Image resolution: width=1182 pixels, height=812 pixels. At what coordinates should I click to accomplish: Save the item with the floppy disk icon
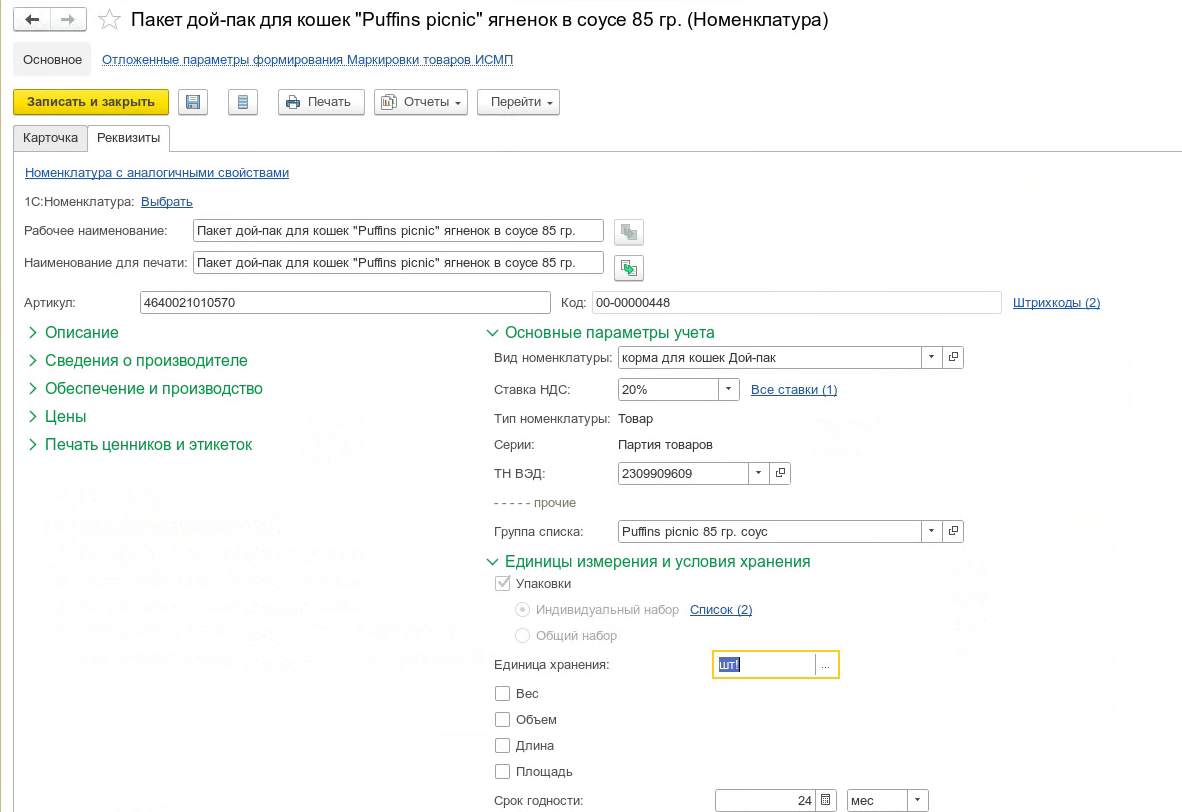point(193,102)
